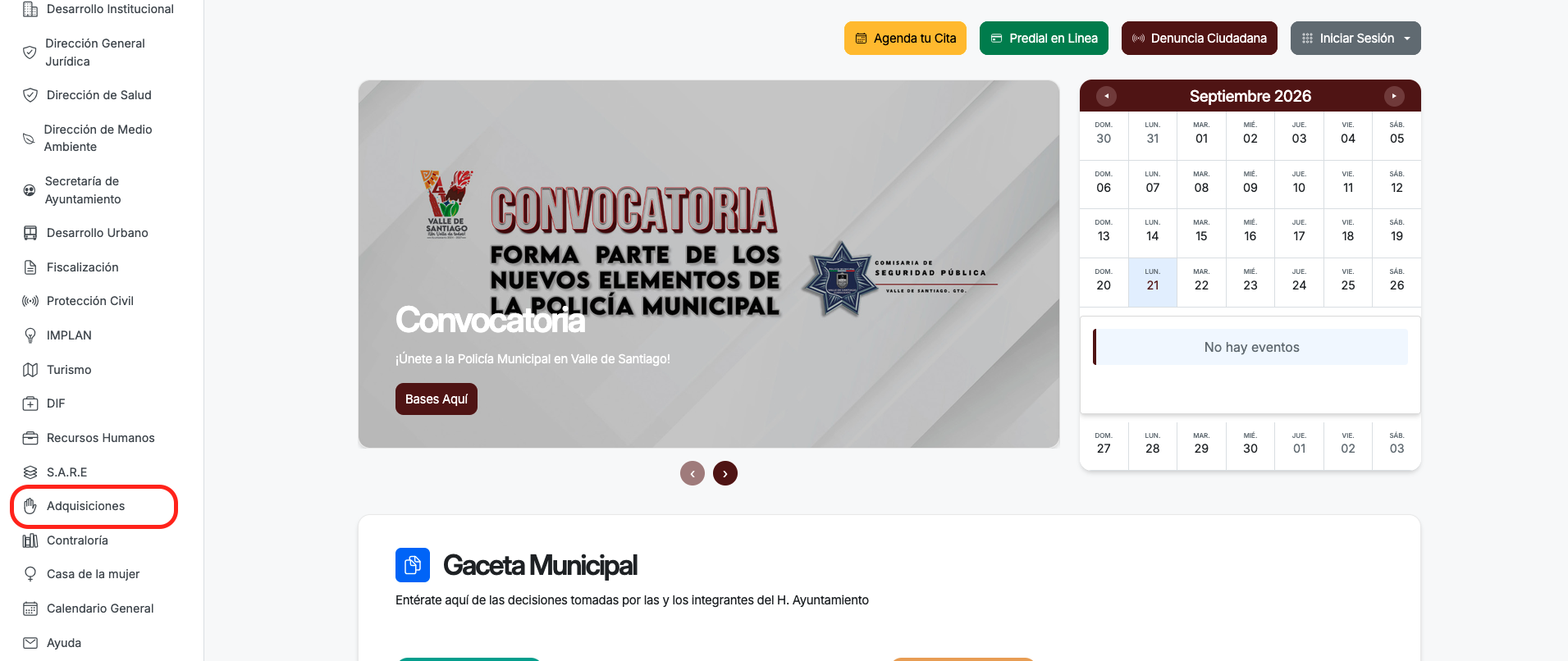
Task: Click the calendar icon beside Calendario General
Action: 30,609
